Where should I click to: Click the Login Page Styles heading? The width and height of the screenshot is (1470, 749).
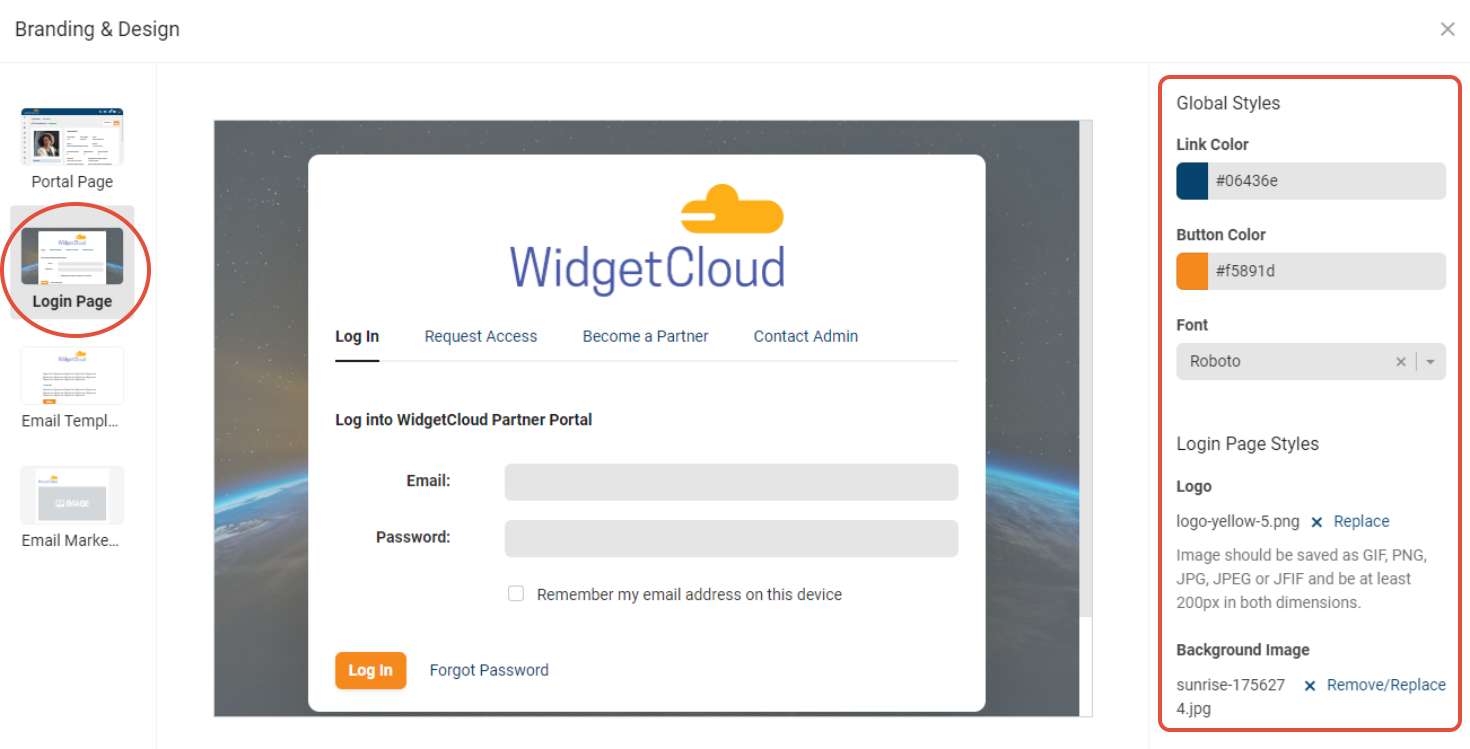click(x=1247, y=444)
